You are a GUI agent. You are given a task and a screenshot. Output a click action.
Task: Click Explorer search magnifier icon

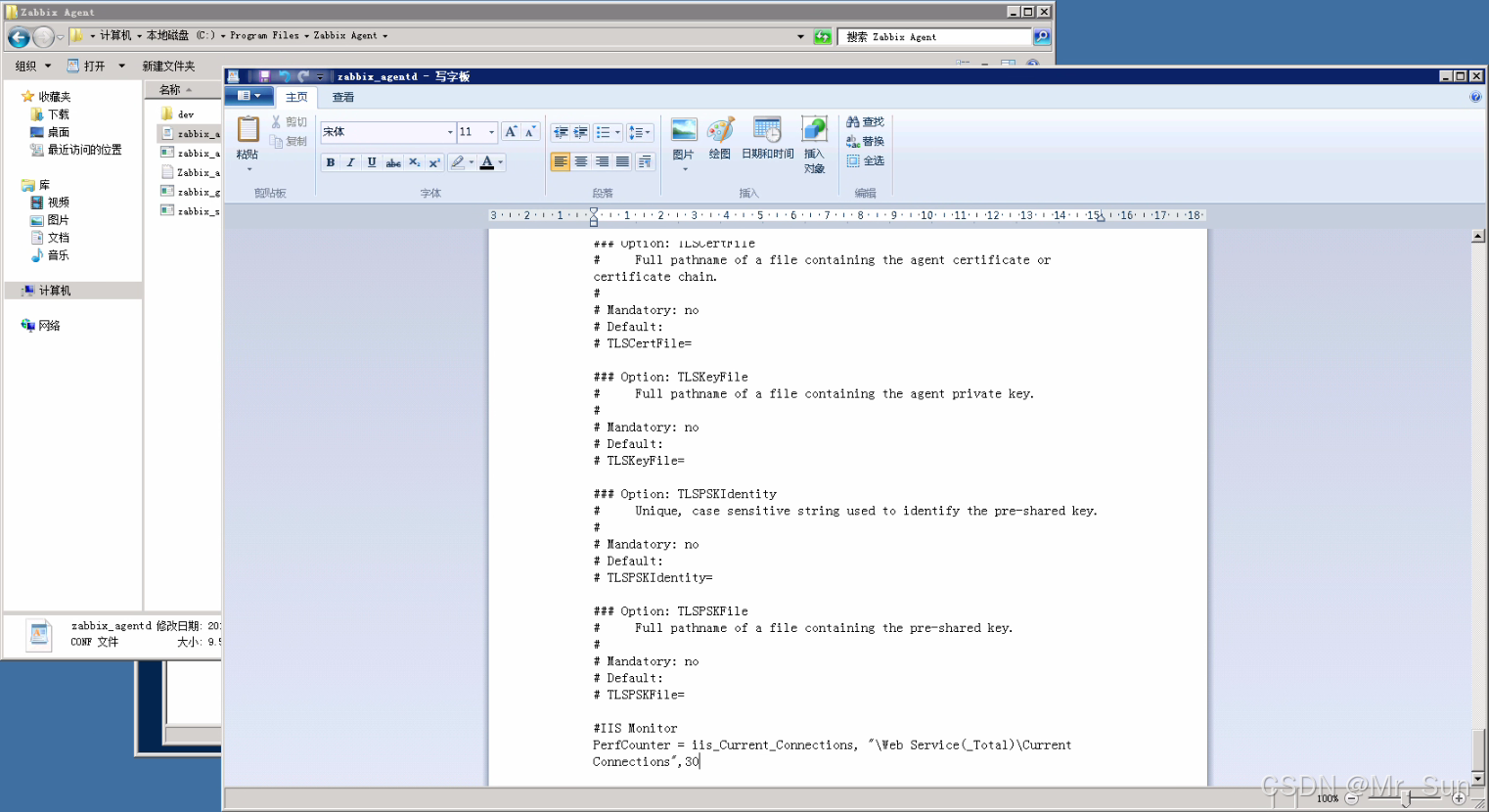tap(1042, 37)
